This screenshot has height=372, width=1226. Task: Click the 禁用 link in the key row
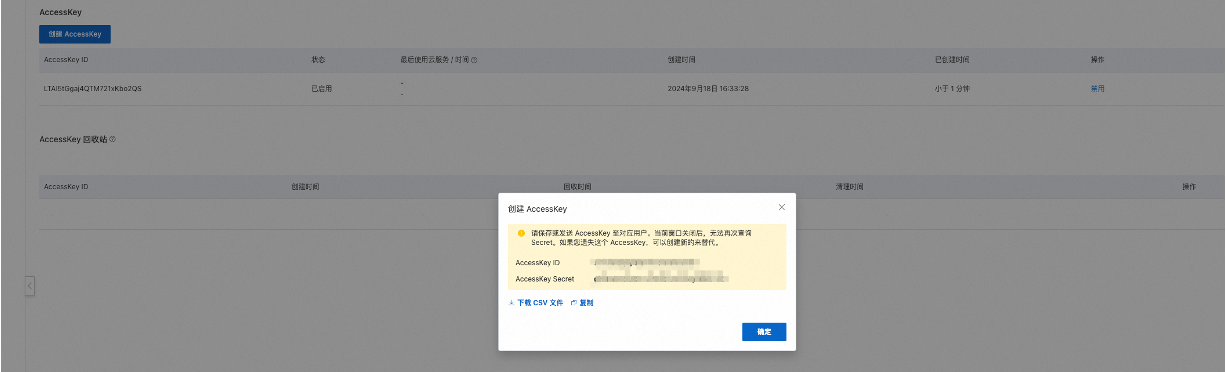click(x=1098, y=88)
